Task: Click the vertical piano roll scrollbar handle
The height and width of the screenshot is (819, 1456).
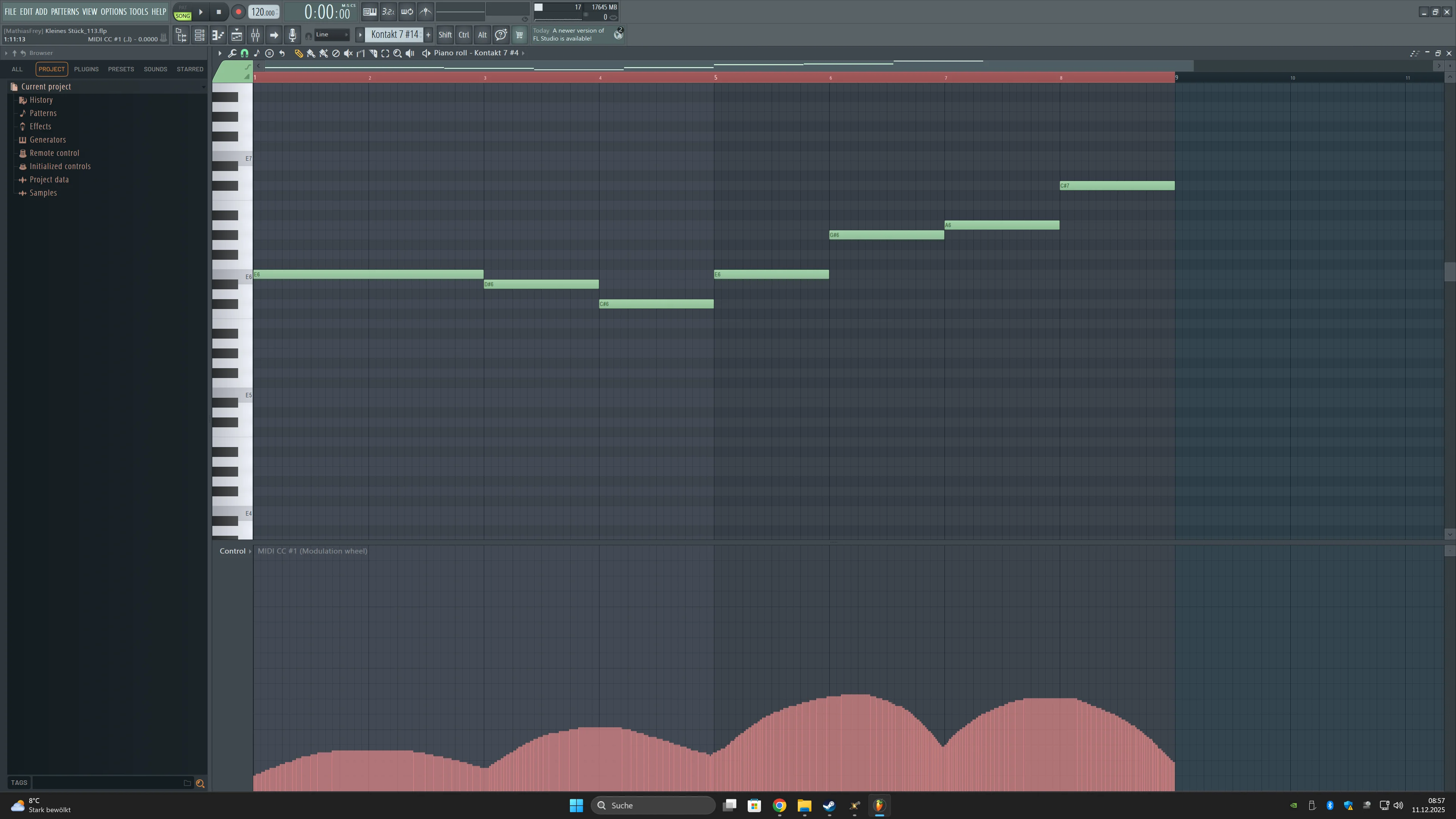Action: pyautogui.click(x=1450, y=272)
